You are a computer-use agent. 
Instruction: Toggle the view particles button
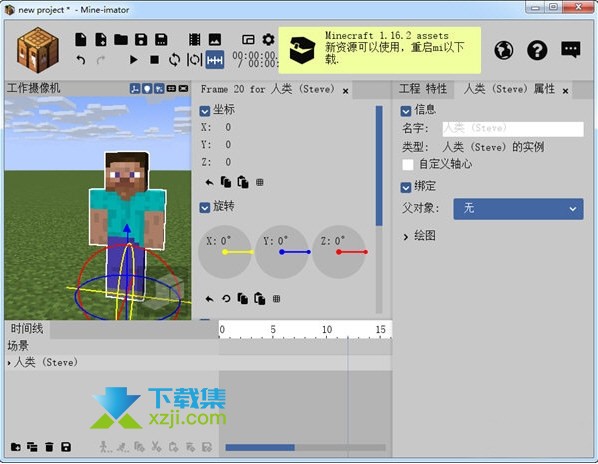point(159,88)
